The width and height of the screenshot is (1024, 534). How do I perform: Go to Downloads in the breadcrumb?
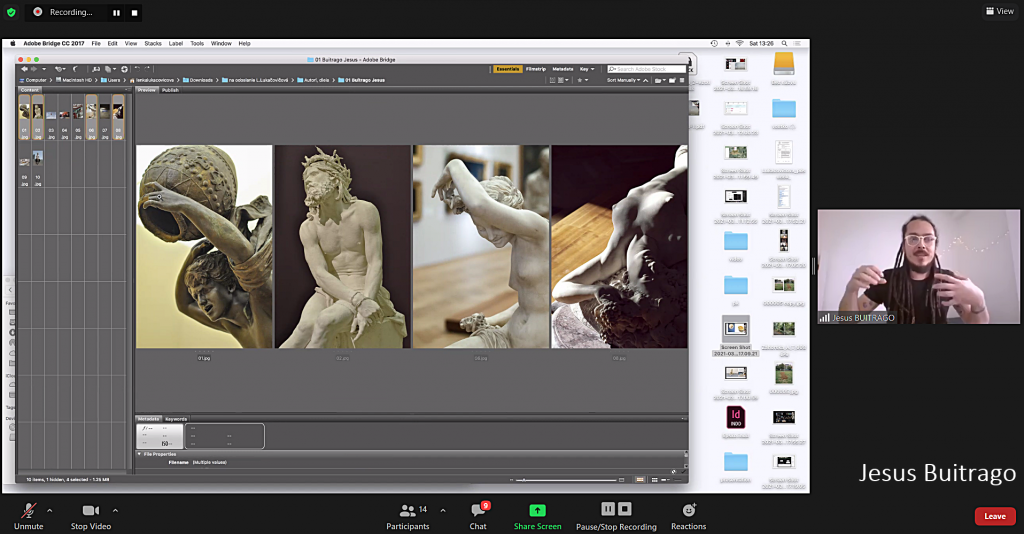click(x=197, y=80)
